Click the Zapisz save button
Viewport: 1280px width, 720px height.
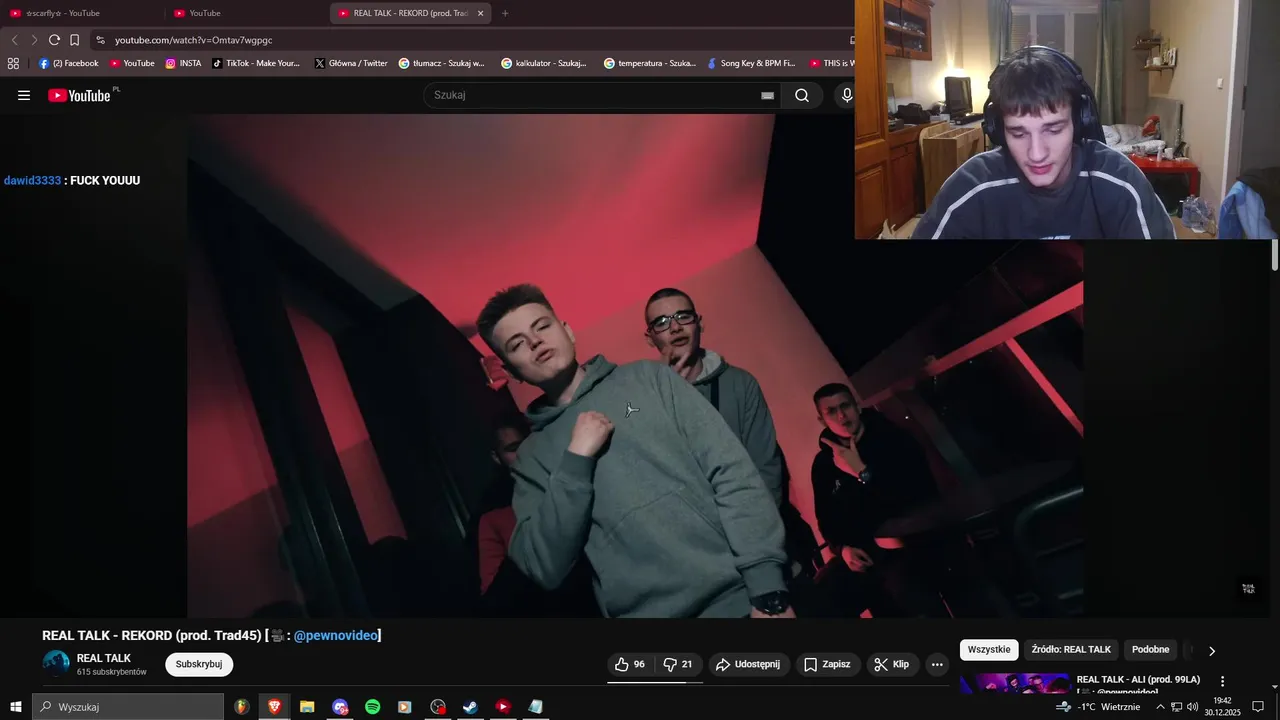coord(827,664)
